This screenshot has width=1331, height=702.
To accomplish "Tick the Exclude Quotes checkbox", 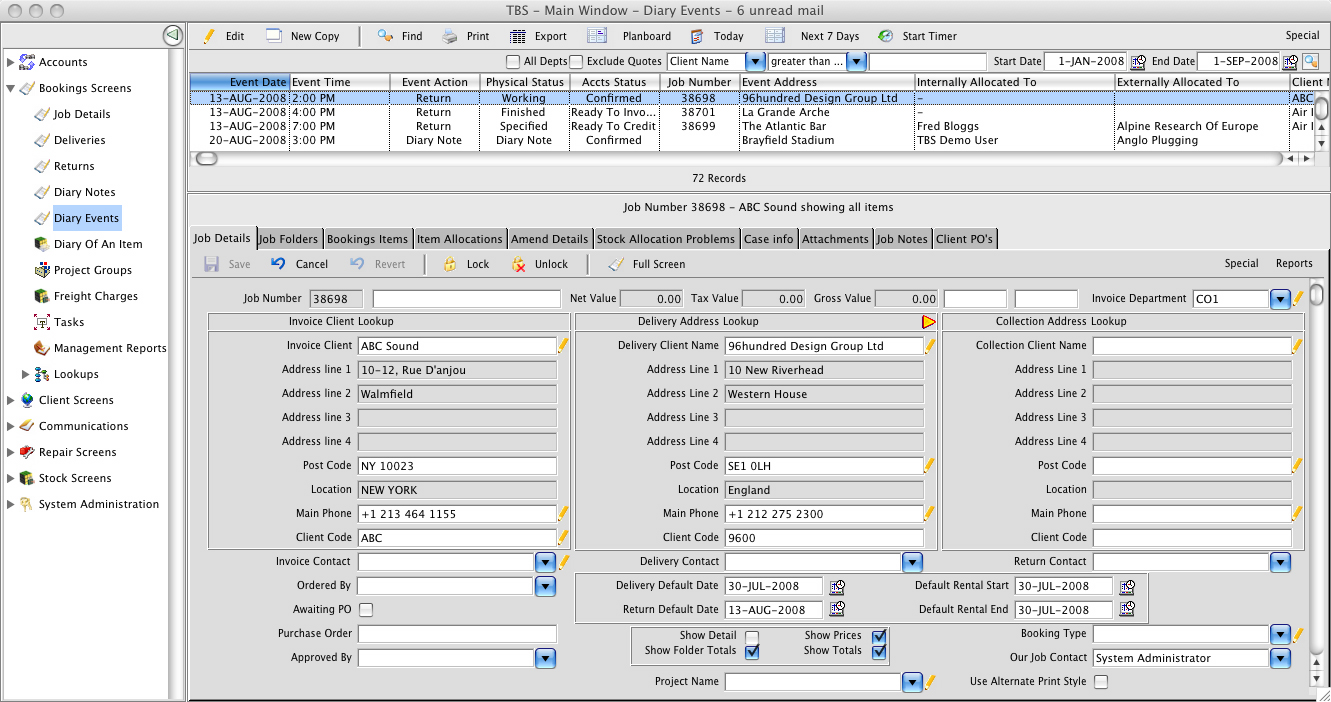I will tap(576, 62).
